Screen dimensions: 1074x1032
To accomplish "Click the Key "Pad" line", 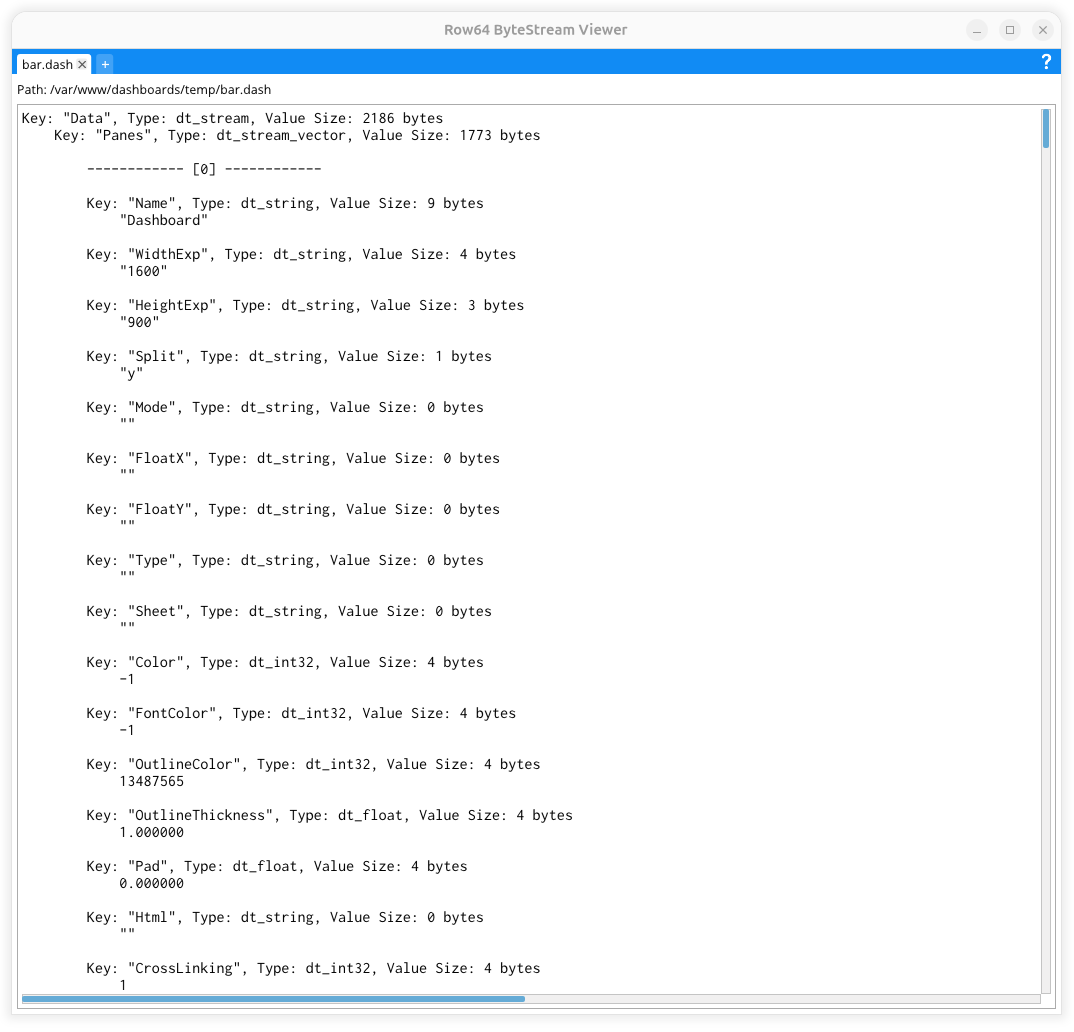I will (x=277, y=867).
